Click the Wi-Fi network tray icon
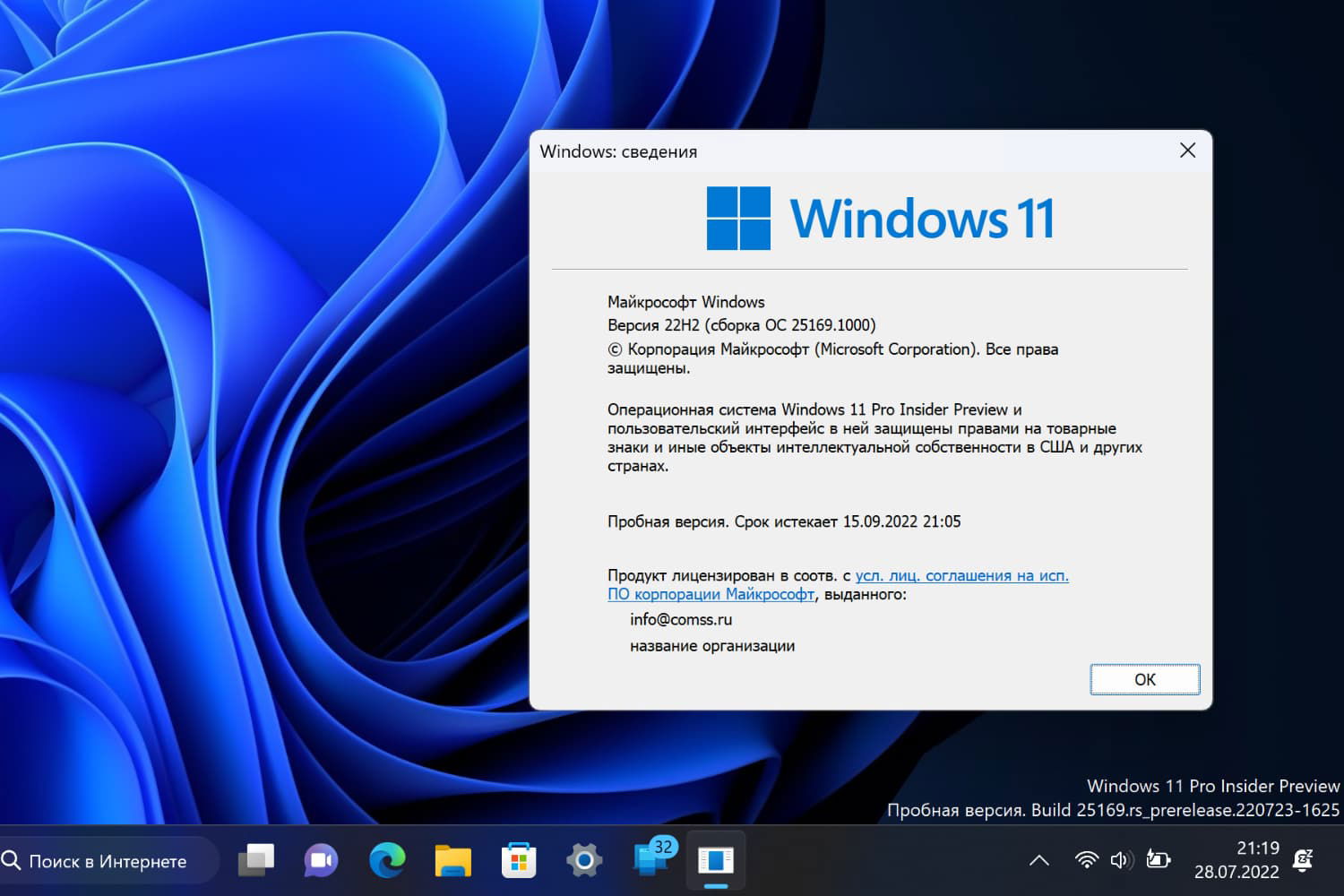Image resolution: width=1344 pixels, height=896 pixels. click(x=1086, y=860)
